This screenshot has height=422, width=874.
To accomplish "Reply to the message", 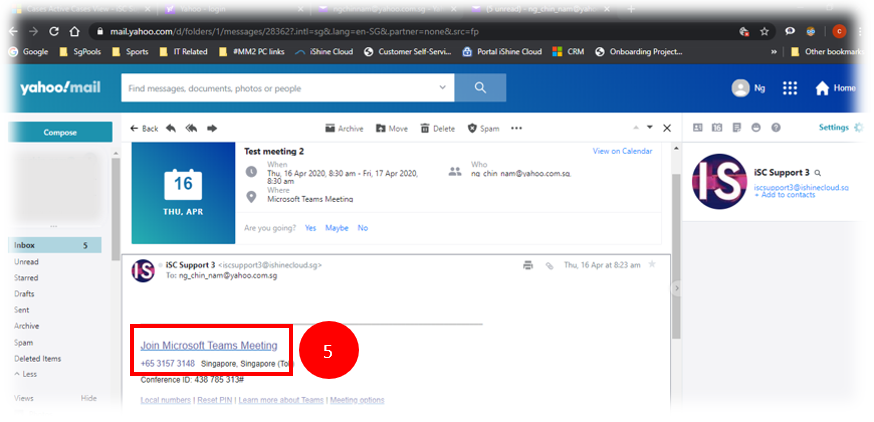I will (x=171, y=128).
